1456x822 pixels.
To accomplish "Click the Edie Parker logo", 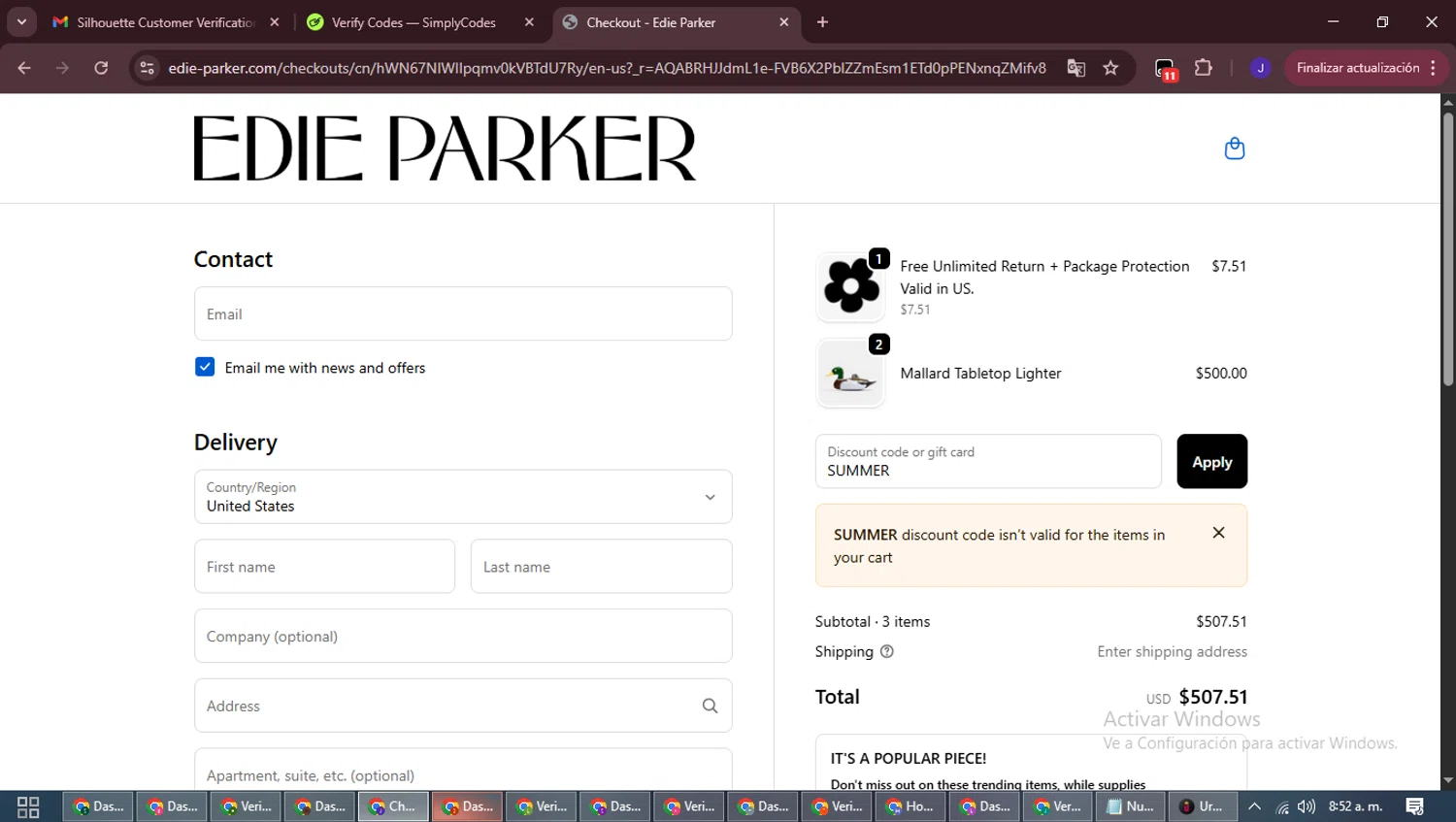I will 445,148.
